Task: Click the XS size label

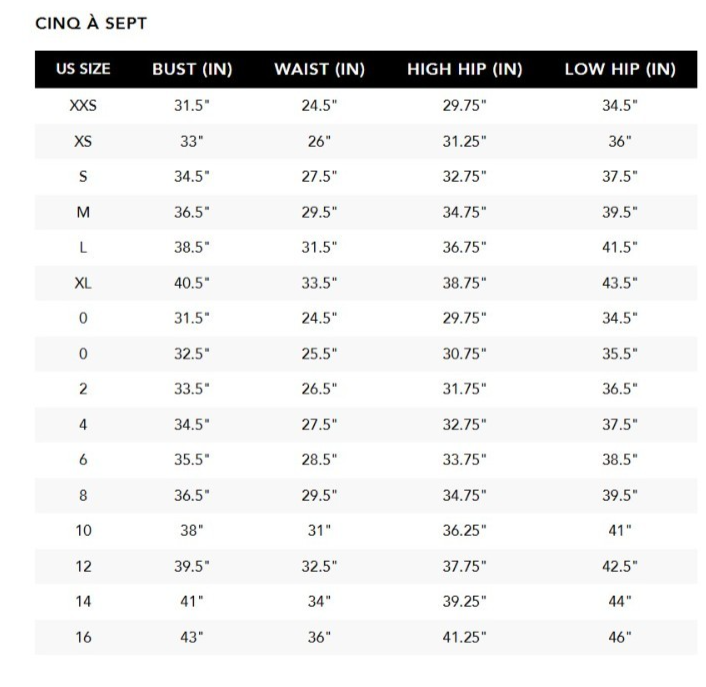Action: pyautogui.click(x=83, y=142)
